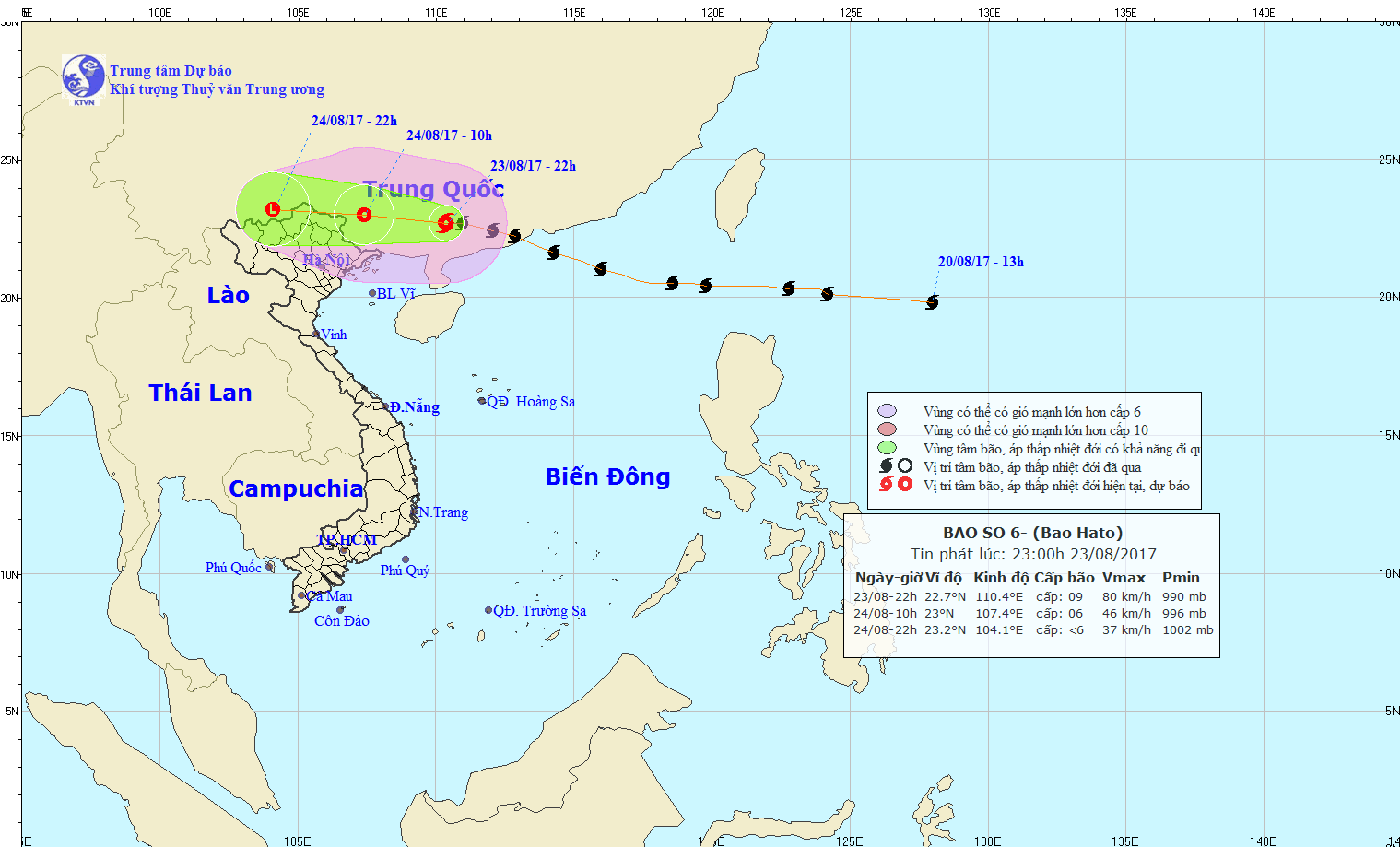This screenshot has width=1400, height=847.
Task: Click the past storm icon on the 120E gridline
Action: 705,286
